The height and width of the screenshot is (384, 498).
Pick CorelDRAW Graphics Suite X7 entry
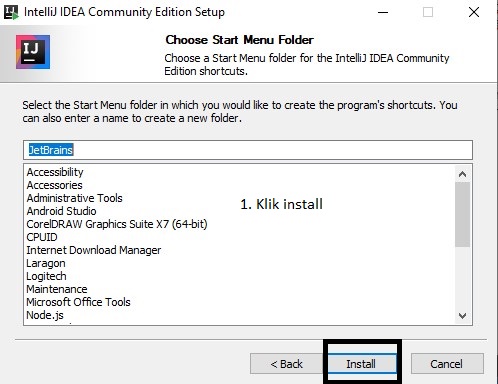[117, 224]
